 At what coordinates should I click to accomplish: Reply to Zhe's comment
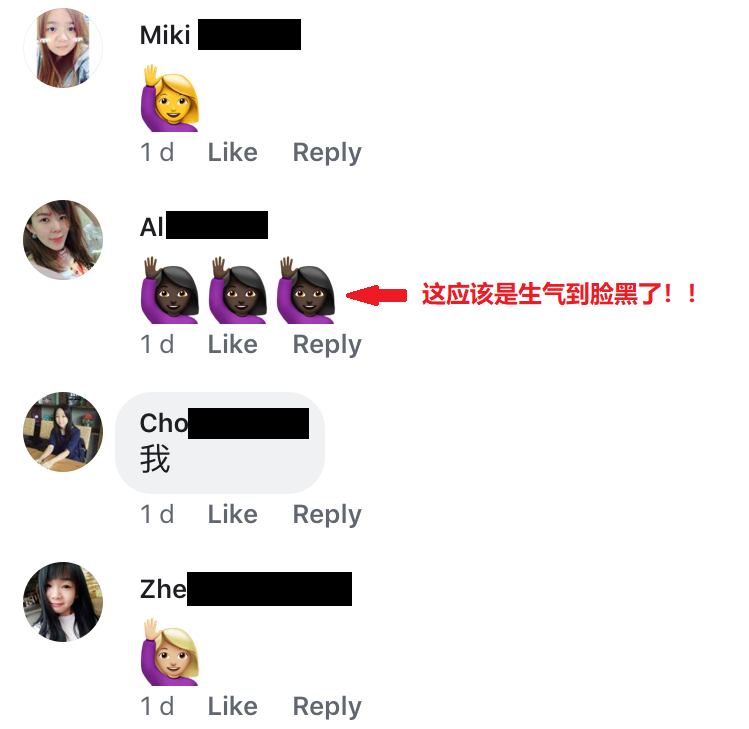click(x=327, y=707)
